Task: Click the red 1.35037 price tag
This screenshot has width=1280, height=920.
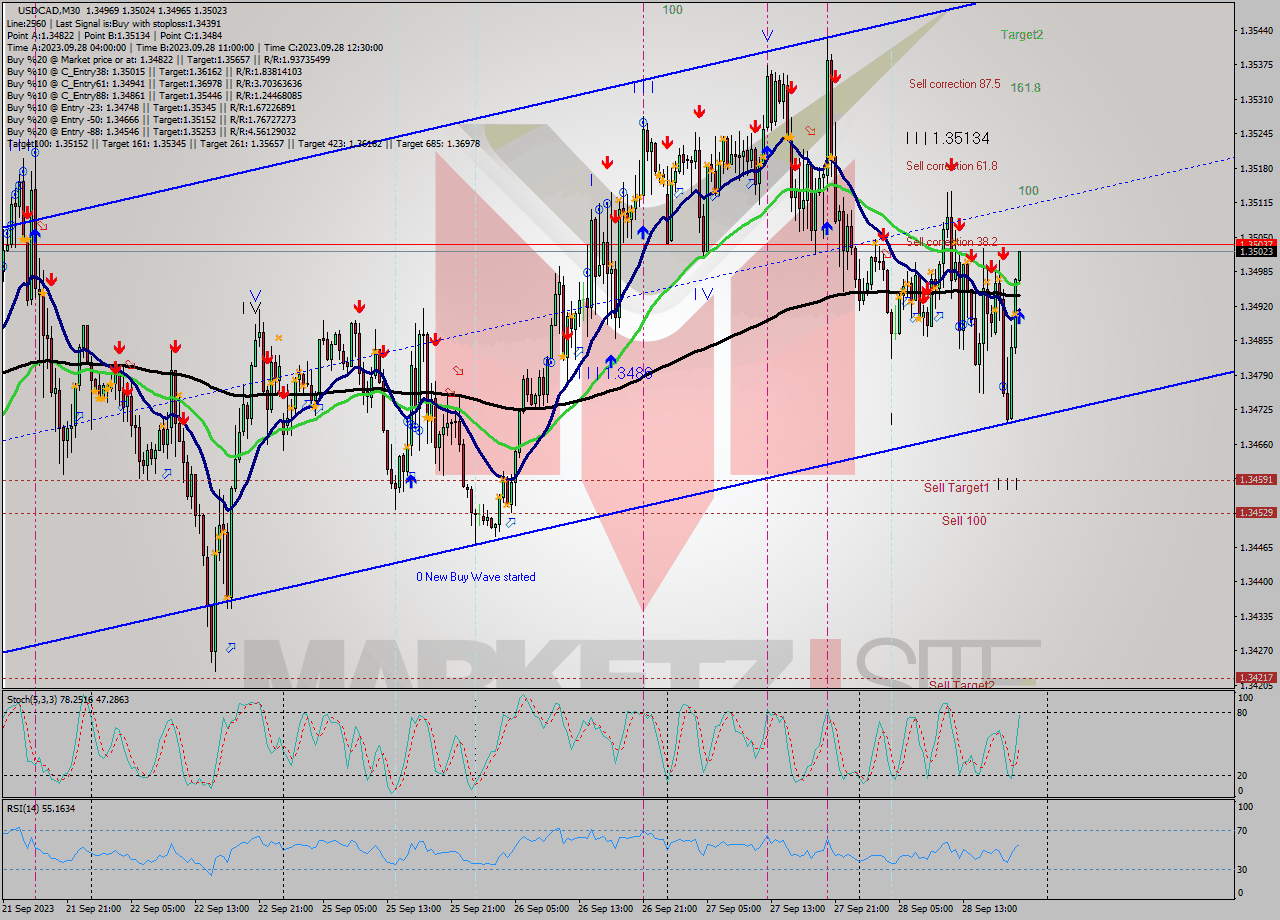Action: 1256,243
